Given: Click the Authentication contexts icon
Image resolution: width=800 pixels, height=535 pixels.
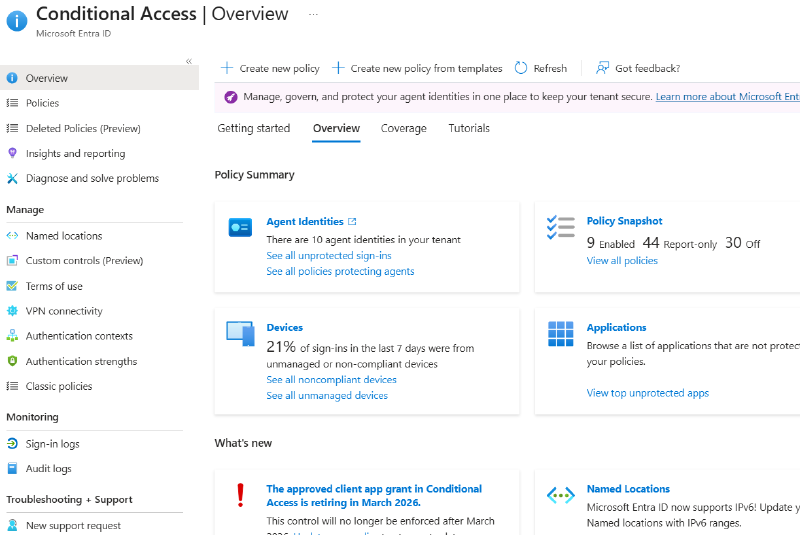Looking at the screenshot, I should pyautogui.click(x=12, y=336).
